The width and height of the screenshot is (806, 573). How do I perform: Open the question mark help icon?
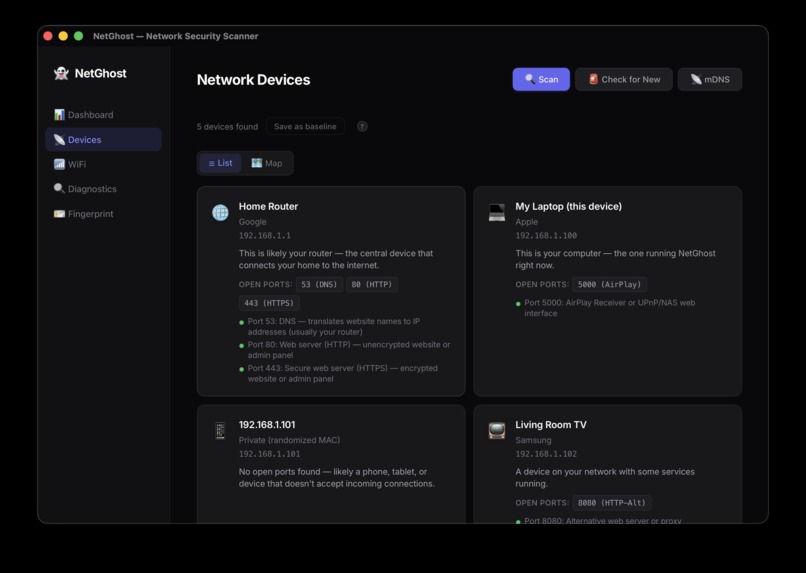[362, 126]
